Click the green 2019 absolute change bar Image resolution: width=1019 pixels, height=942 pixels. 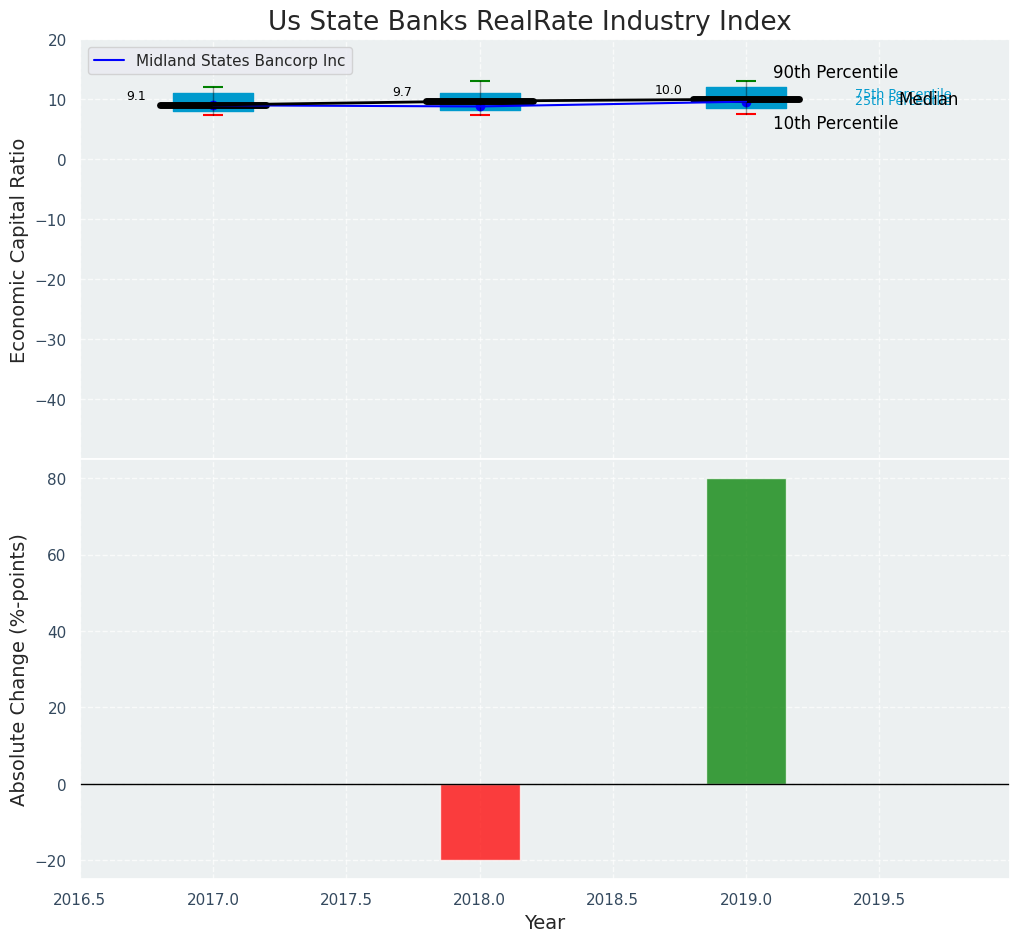point(746,631)
